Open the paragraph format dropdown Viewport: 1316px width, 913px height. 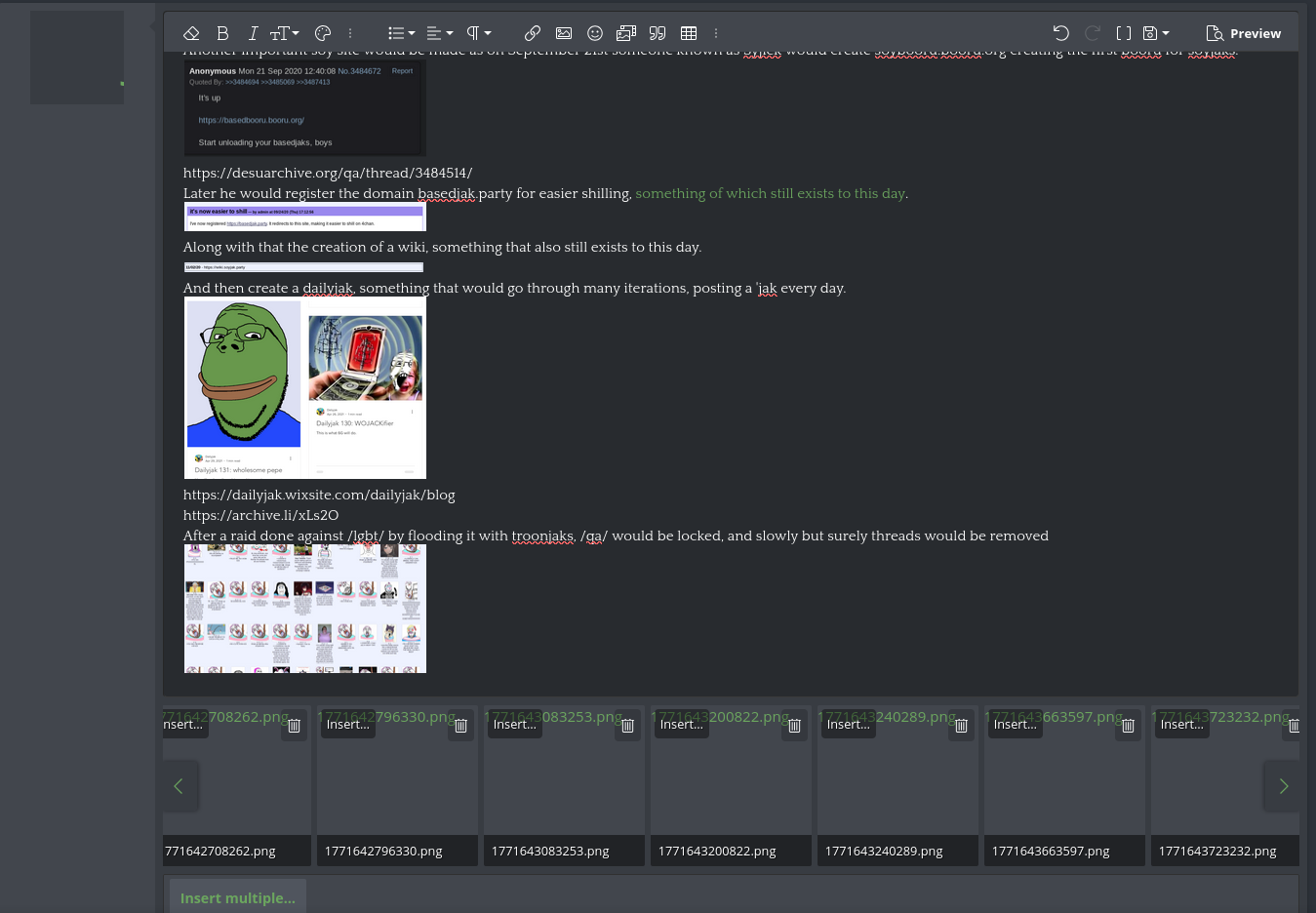(478, 33)
